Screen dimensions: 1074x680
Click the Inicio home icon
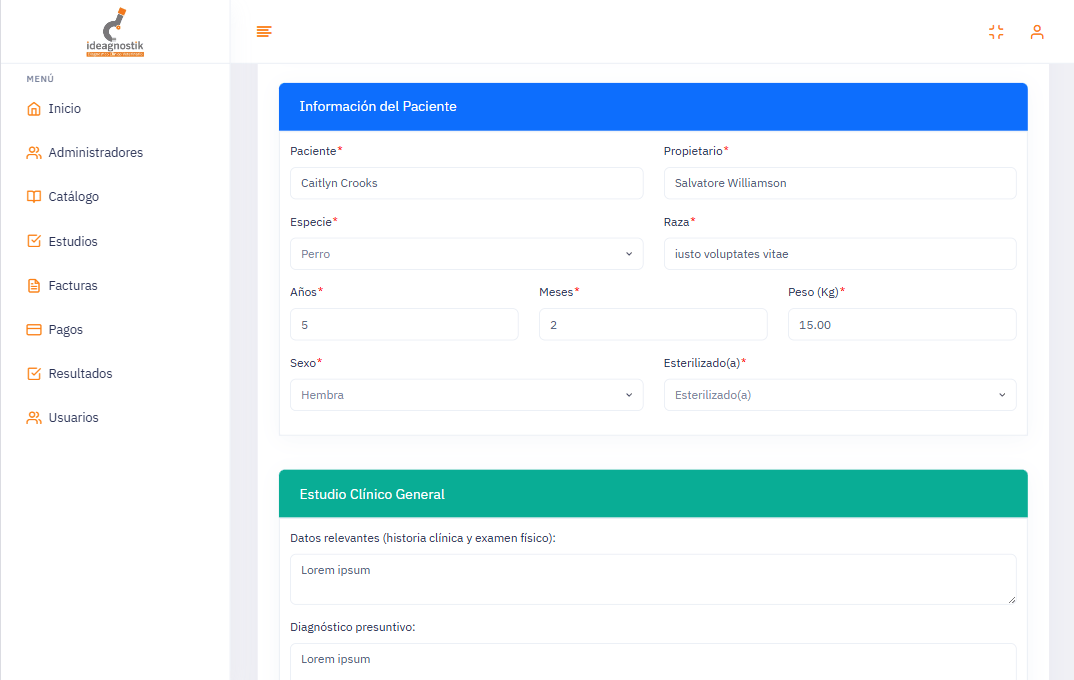coord(34,109)
